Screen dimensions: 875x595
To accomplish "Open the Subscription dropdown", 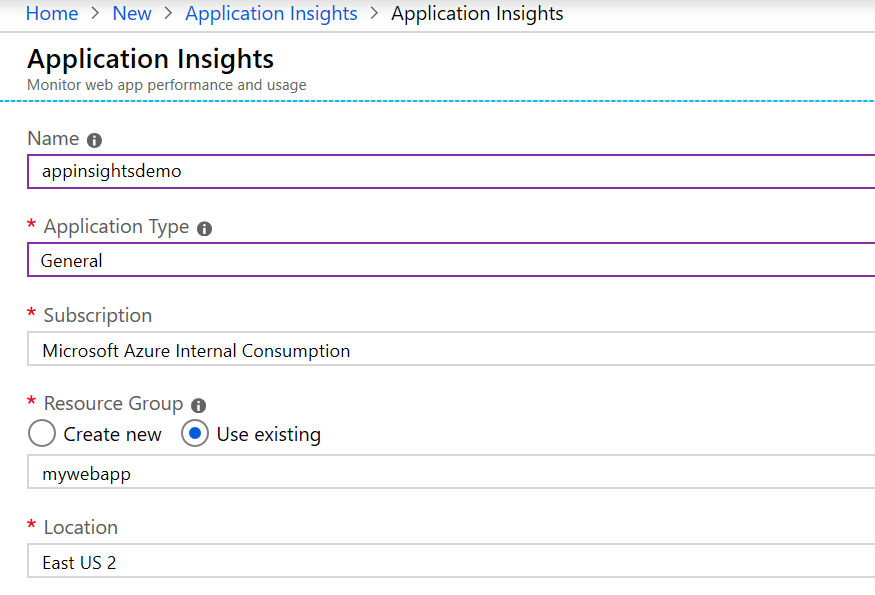I will (451, 349).
